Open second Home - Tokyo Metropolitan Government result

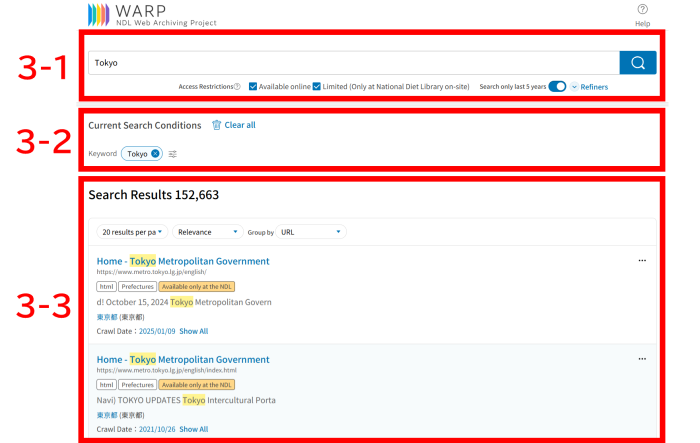click(x=183, y=359)
